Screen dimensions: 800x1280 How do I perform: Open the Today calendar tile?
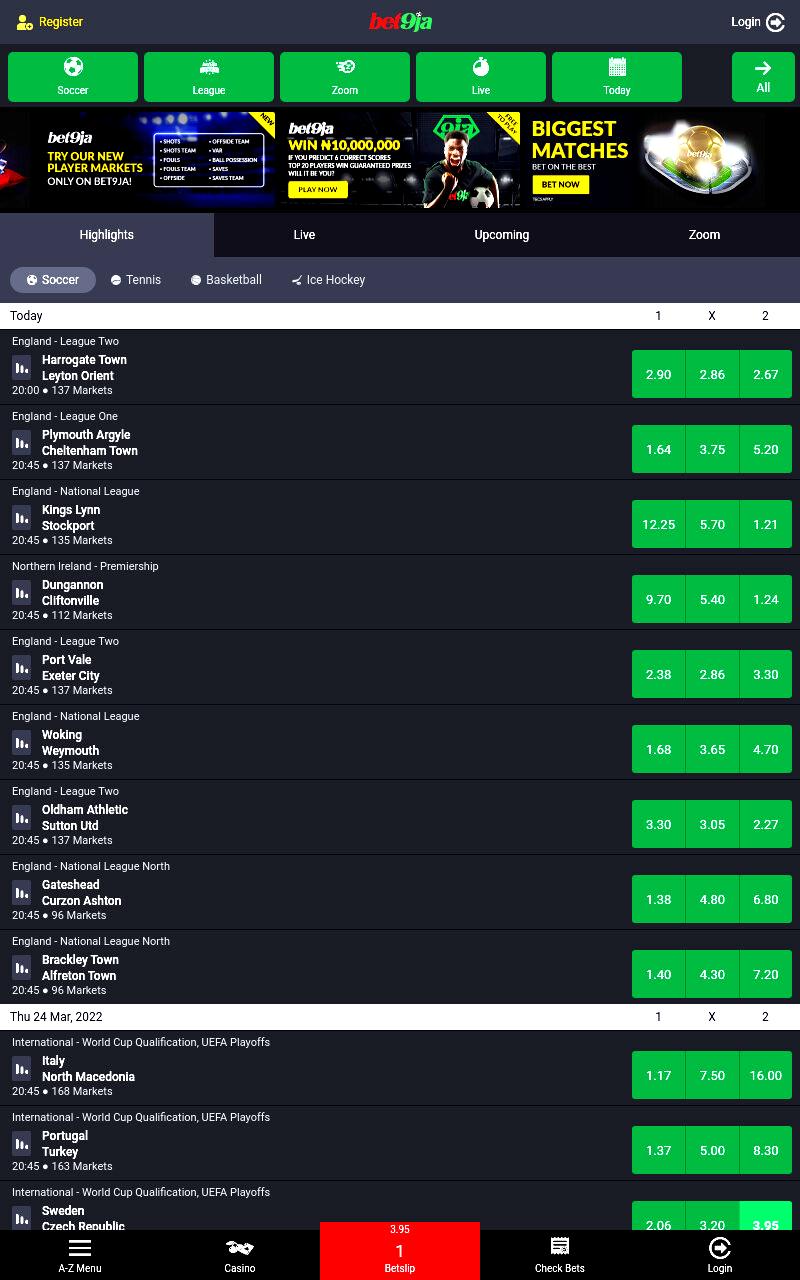coord(617,77)
